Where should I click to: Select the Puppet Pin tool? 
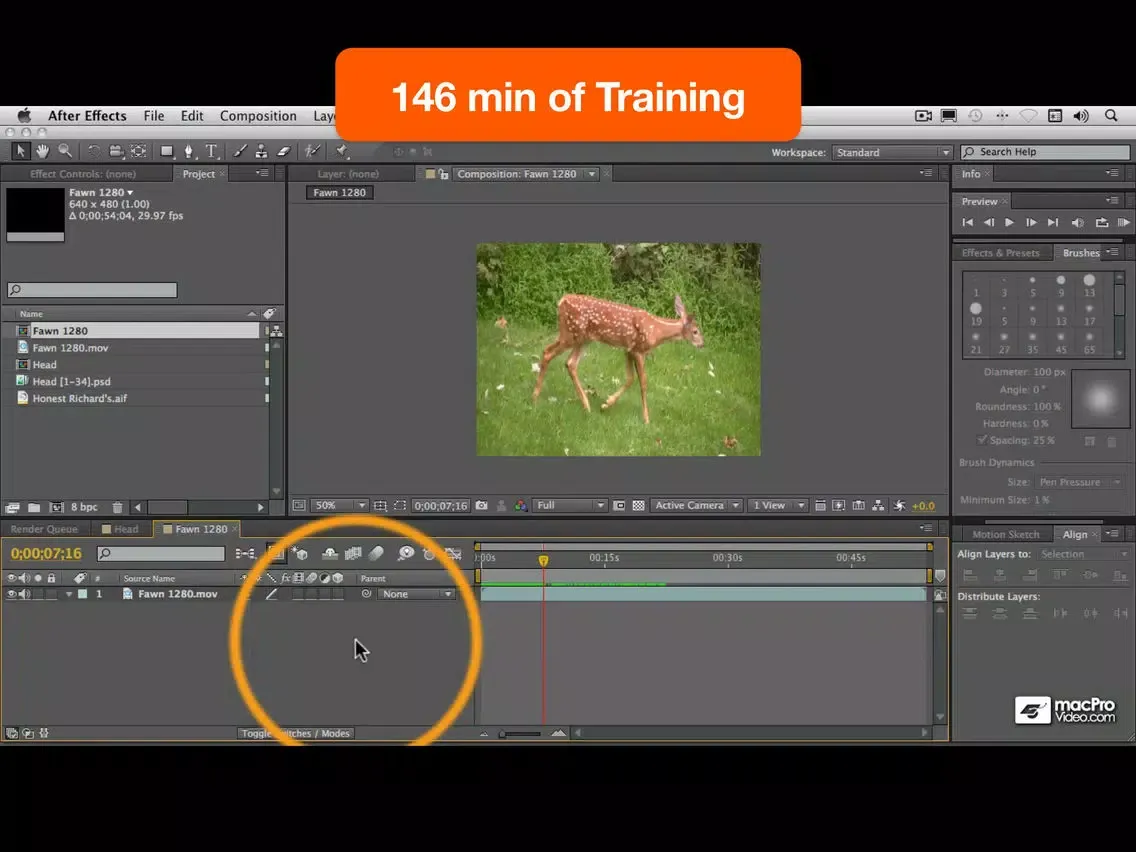click(341, 151)
